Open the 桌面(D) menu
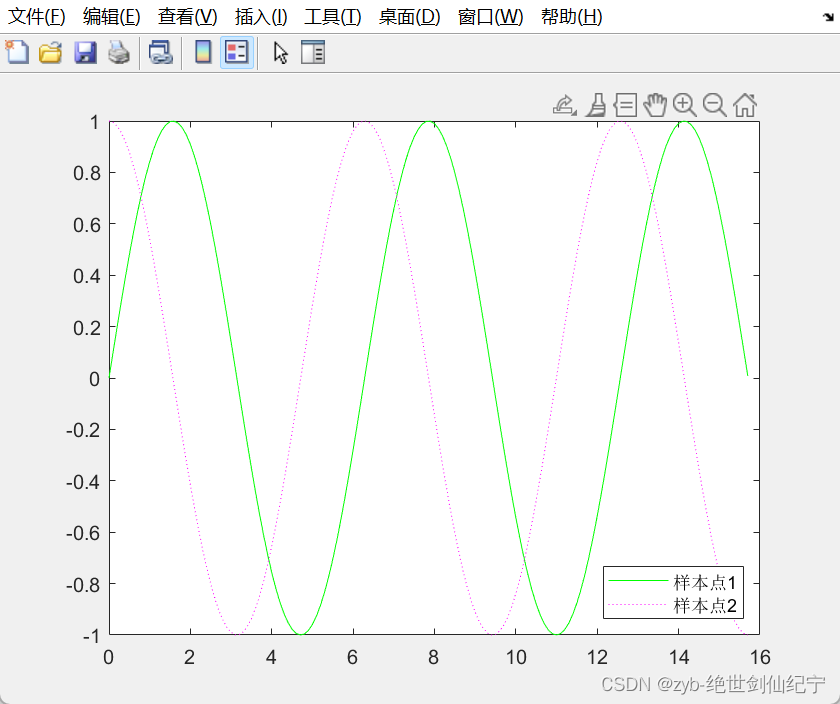The image size is (840, 704). point(409,17)
